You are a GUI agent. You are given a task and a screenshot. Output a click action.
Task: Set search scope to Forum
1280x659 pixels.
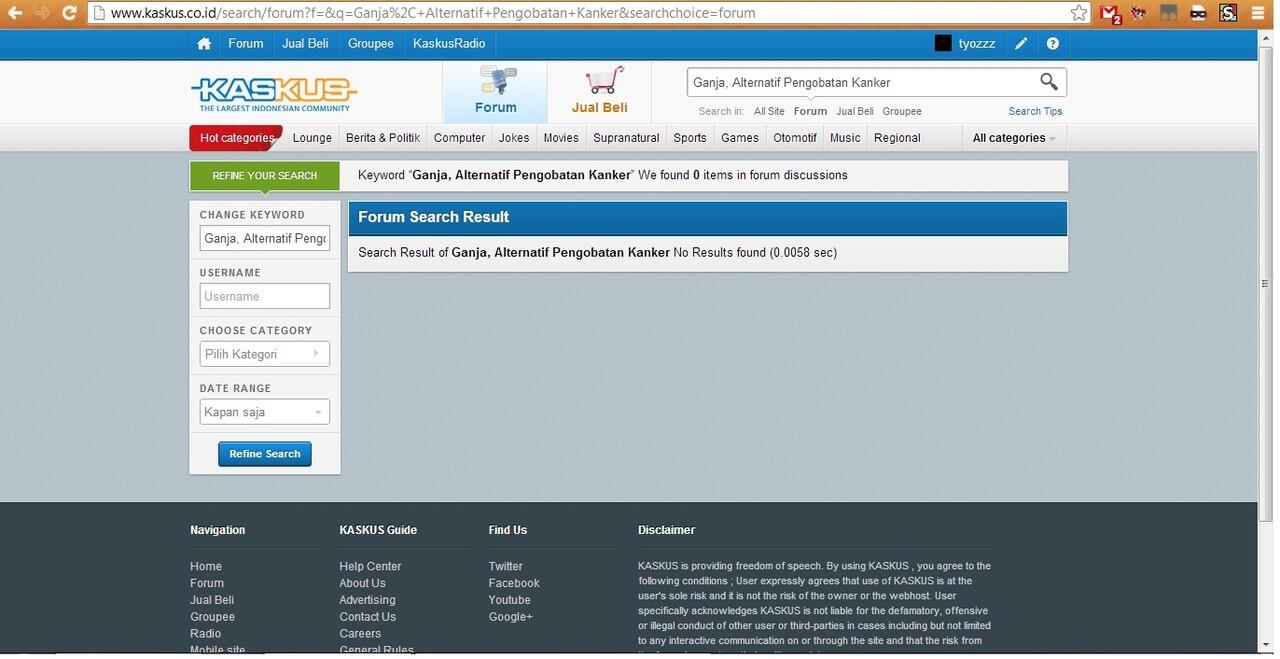[810, 111]
